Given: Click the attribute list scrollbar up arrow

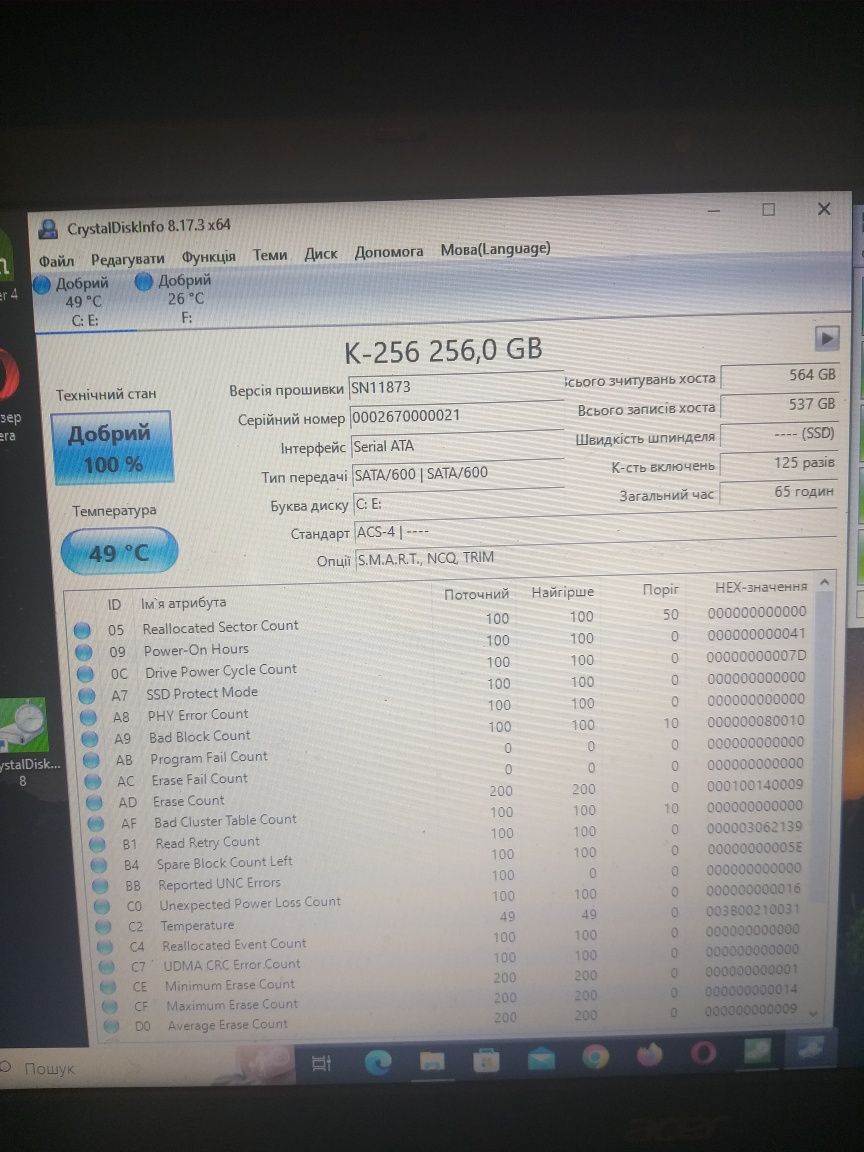Looking at the screenshot, I should tap(824, 583).
